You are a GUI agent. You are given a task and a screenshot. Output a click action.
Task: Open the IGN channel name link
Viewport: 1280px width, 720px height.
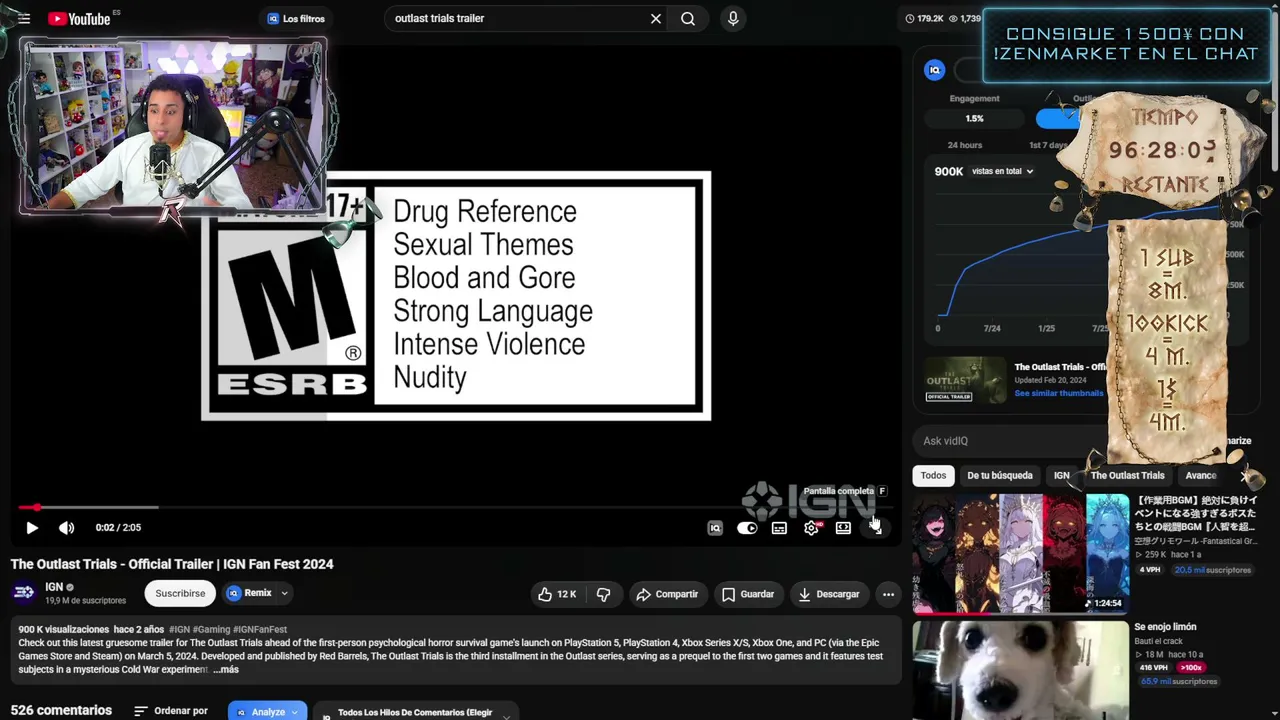(54, 587)
